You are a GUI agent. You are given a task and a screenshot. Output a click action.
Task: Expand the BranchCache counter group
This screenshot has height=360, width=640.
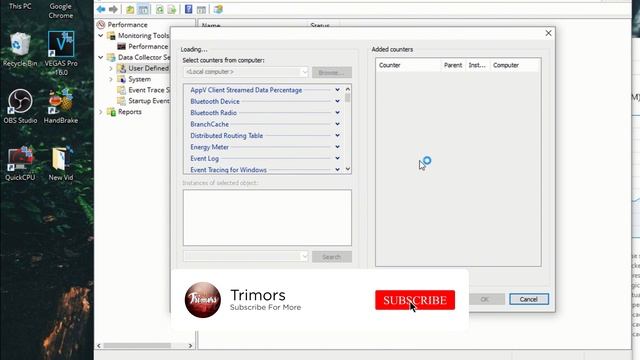[x=337, y=124]
